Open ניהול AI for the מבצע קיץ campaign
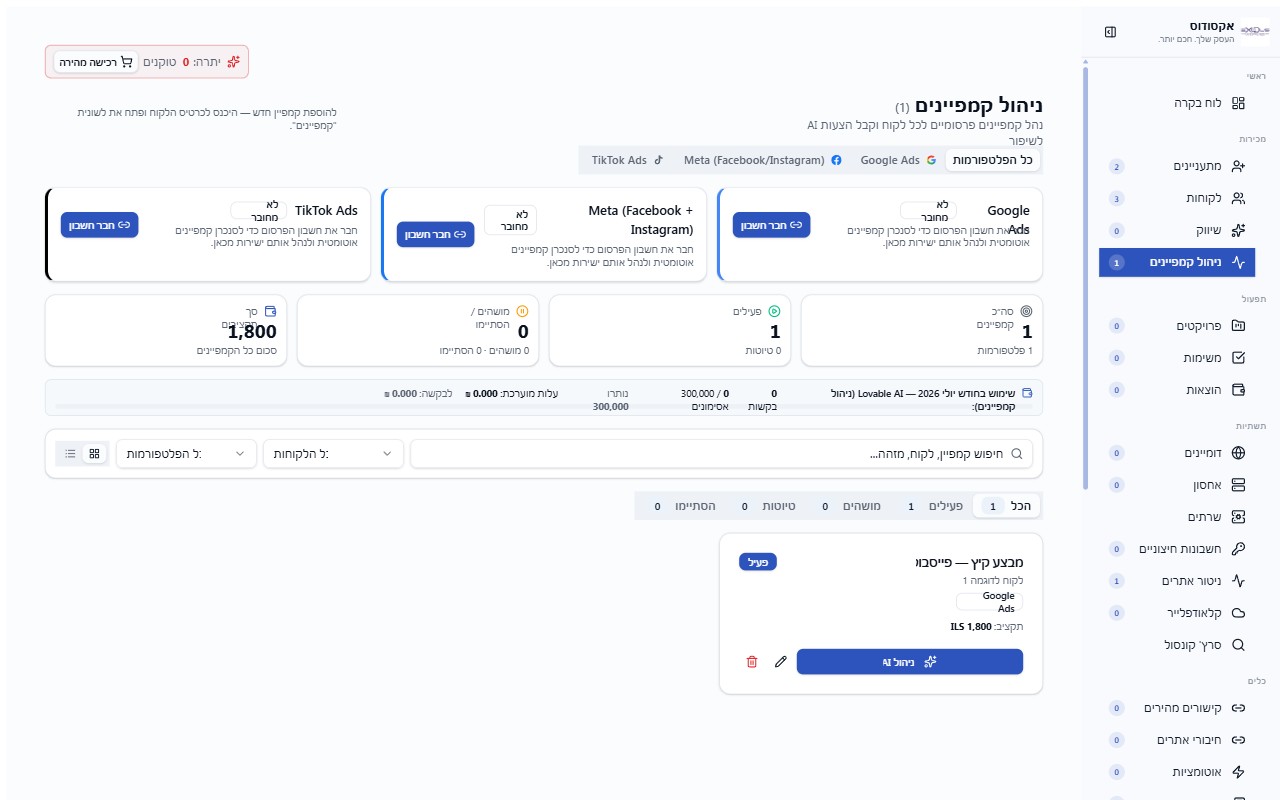Screen dimensions: 1280x800 910,662
